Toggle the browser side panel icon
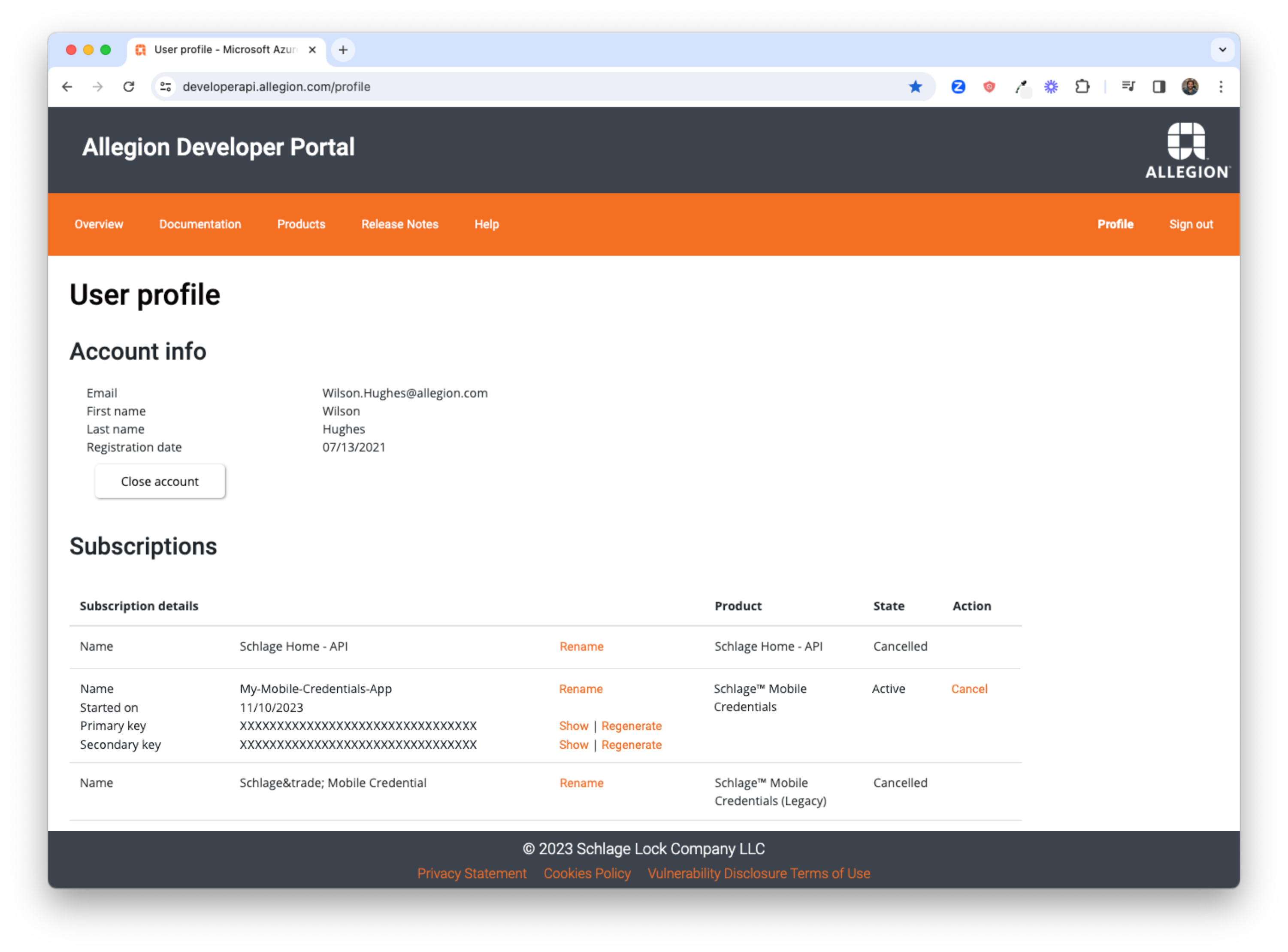1288x952 pixels. coord(1160,86)
